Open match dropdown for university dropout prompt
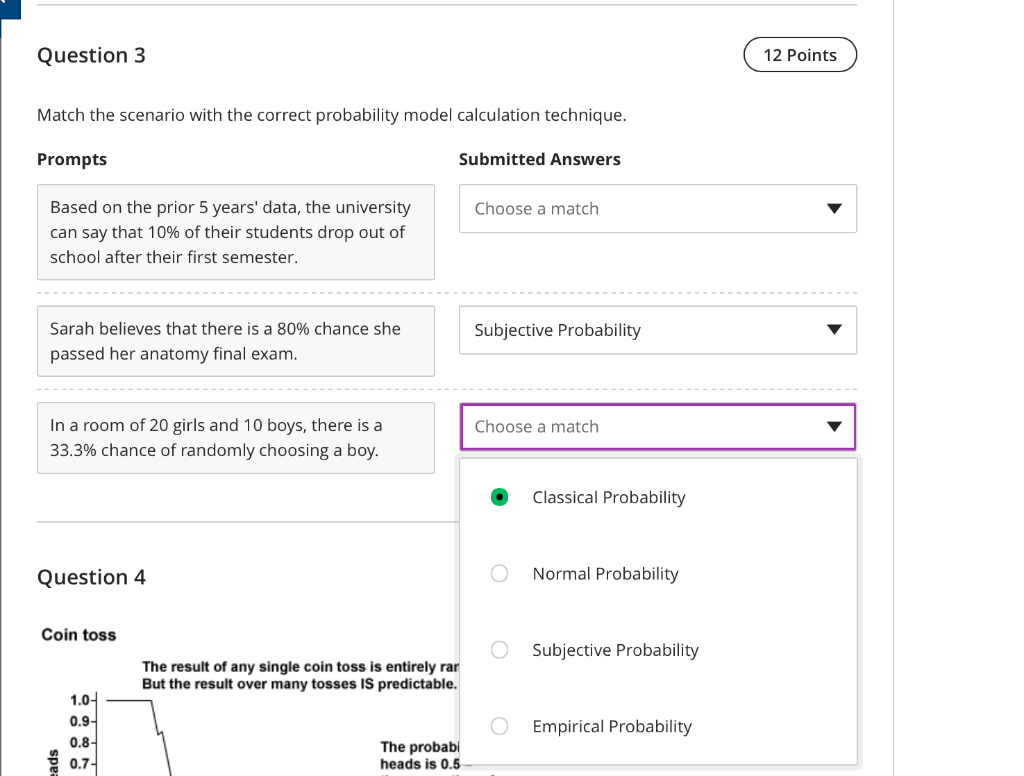 658,208
